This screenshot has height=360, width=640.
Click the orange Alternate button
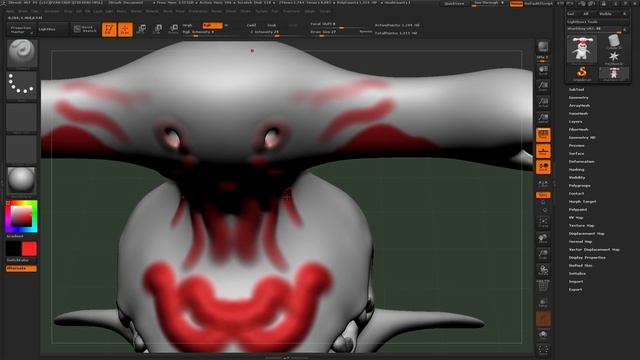[21, 269]
